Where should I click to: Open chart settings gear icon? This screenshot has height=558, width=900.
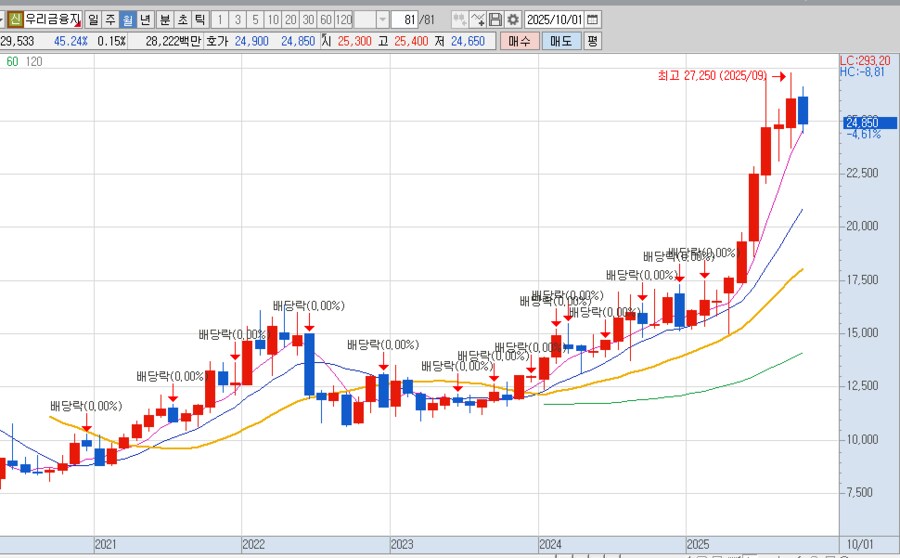click(x=512, y=19)
